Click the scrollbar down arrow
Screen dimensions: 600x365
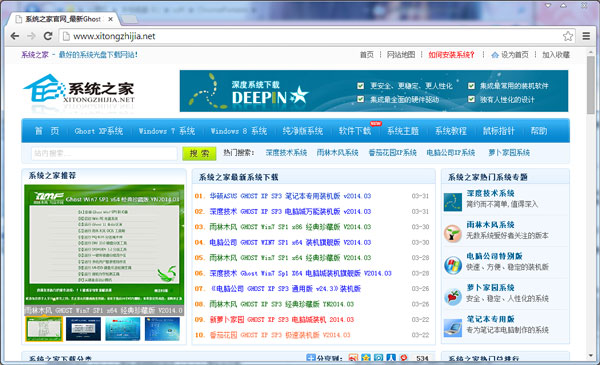pos(590,356)
